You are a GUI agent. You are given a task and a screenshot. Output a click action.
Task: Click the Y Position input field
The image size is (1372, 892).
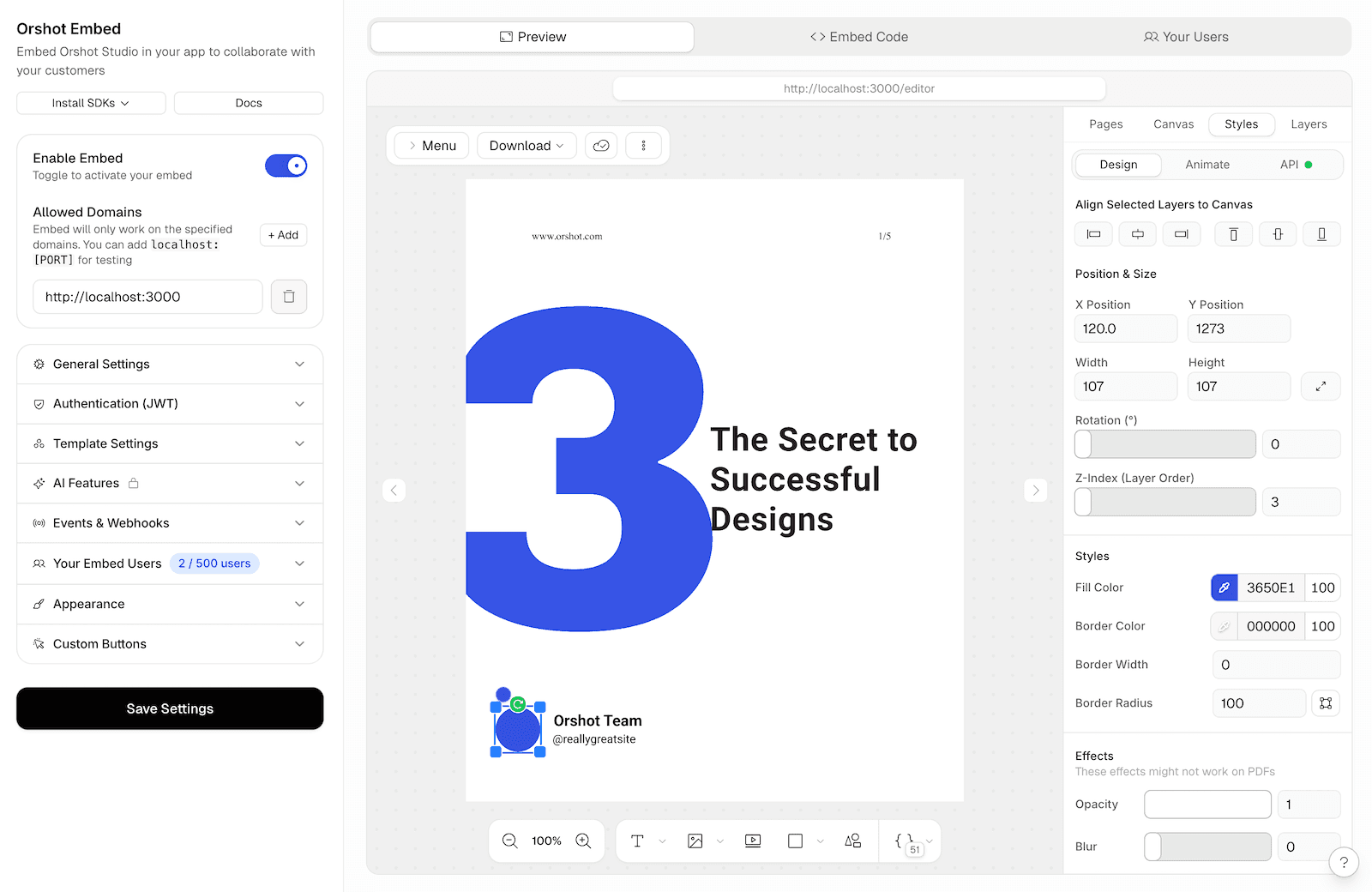click(1238, 328)
